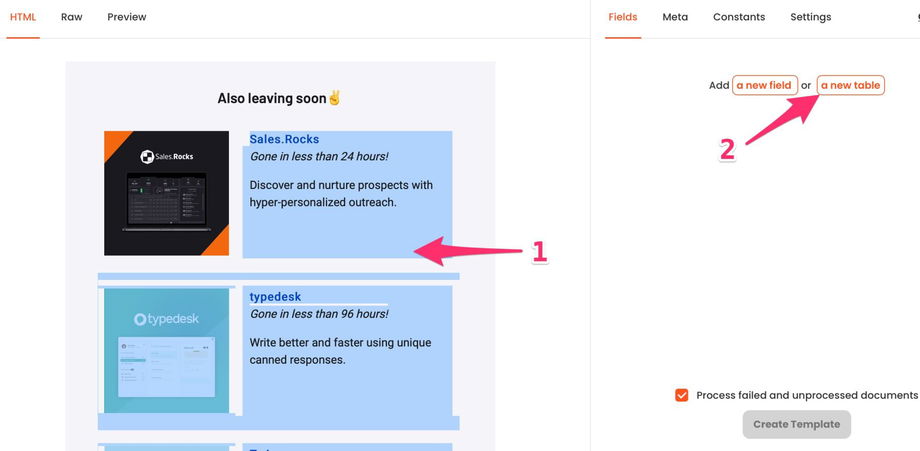The image size is (920, 451).
Task: Toggle Process failed and unprocessed documents checkbox
Action: point(681,395)
